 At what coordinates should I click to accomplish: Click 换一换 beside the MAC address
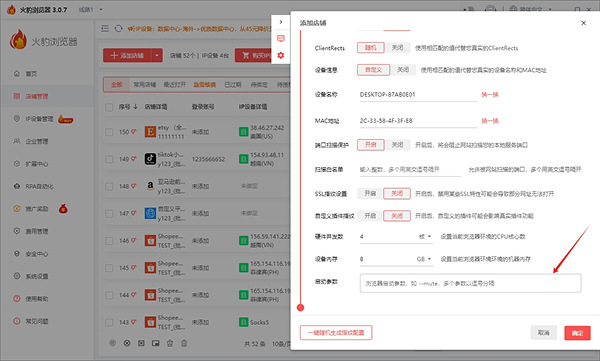click(x=490, y=121)
